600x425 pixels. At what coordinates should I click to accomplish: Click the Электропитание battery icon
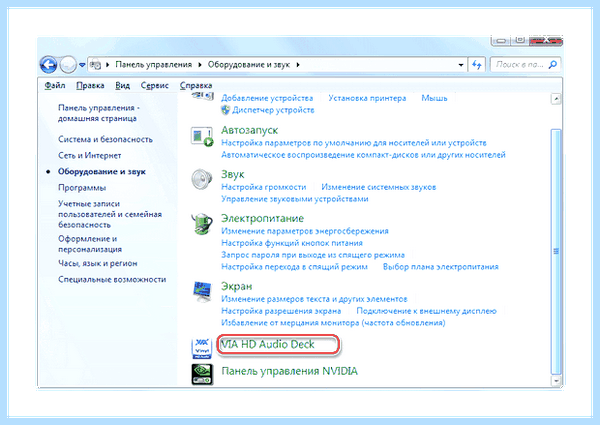pos(202,224)
